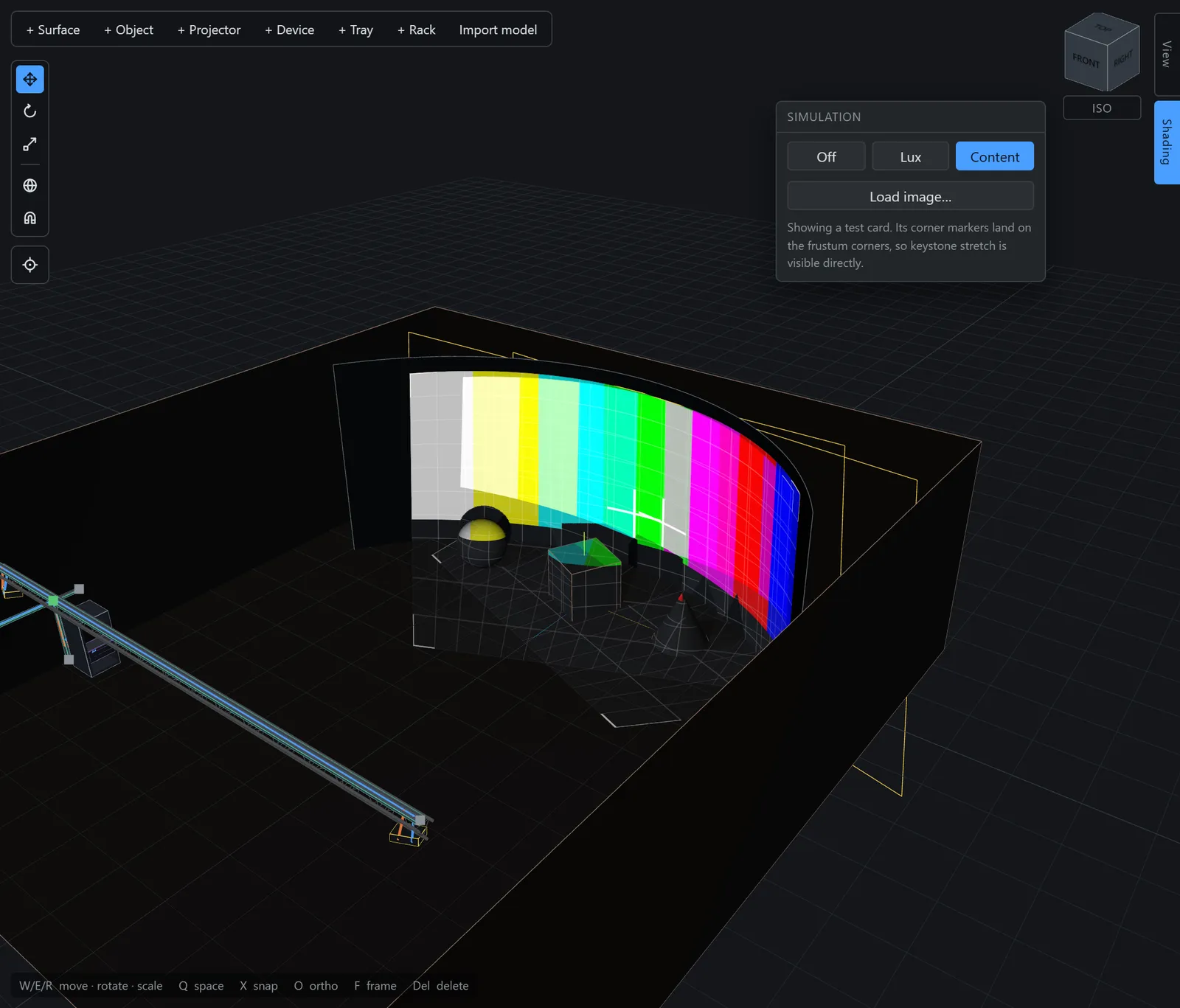Click 'F frame' shortcut hint
This screenshot has height=1008, width=1180.
375,986
